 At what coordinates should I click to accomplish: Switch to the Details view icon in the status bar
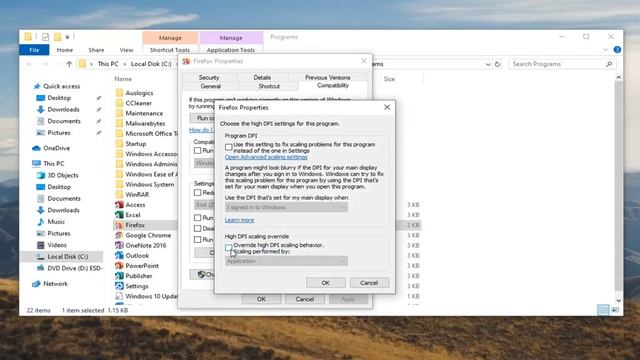603,310
